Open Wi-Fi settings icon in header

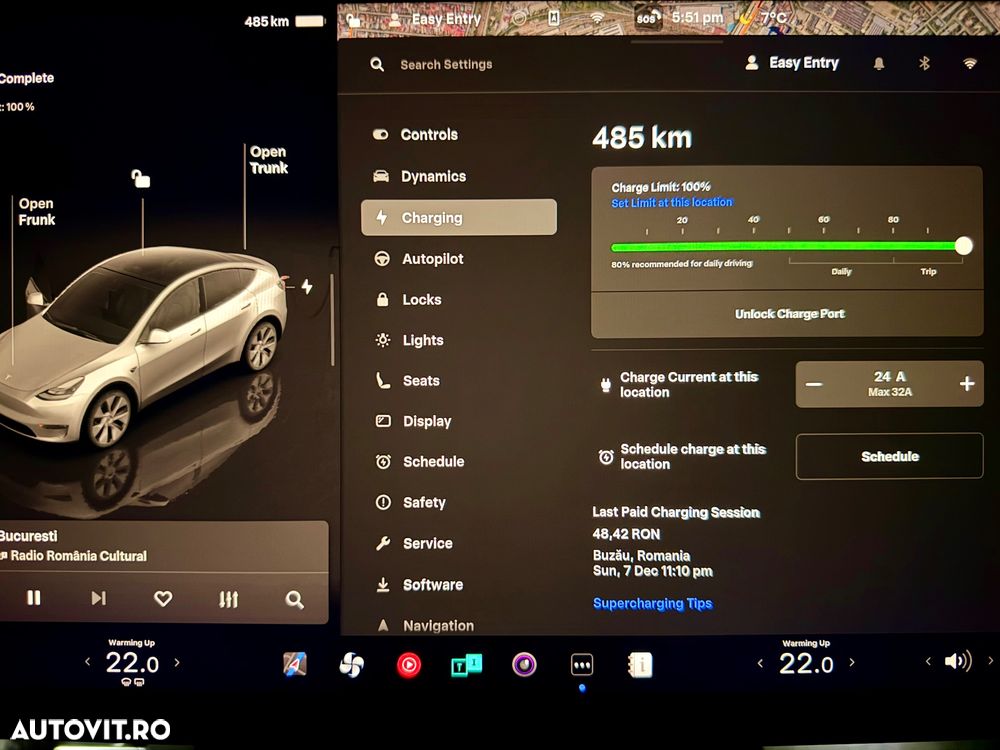[x=969, y=63]
